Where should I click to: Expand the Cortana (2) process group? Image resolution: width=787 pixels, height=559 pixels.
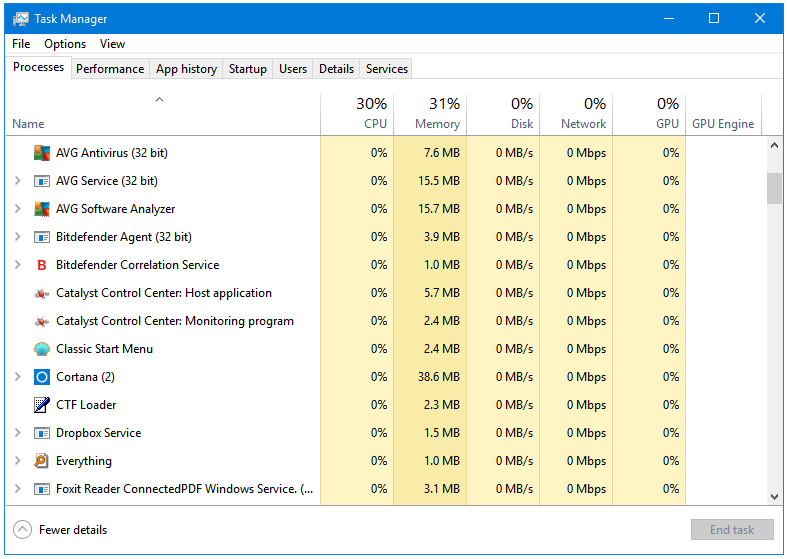click(x=17, y=377)
